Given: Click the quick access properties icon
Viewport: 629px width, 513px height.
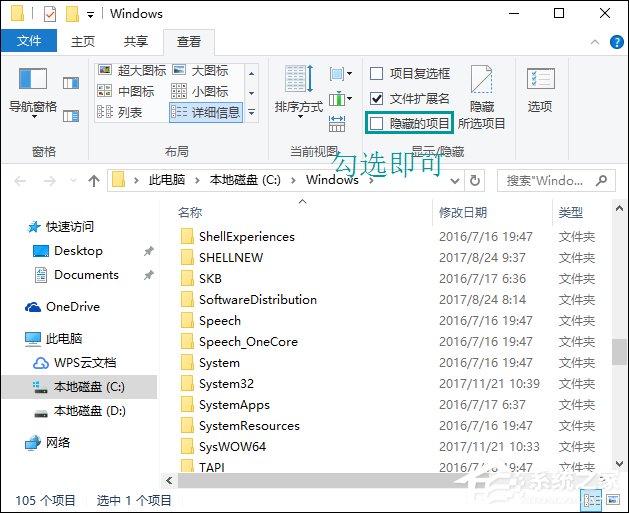Looking at the screenshot, I should (50, 14).
